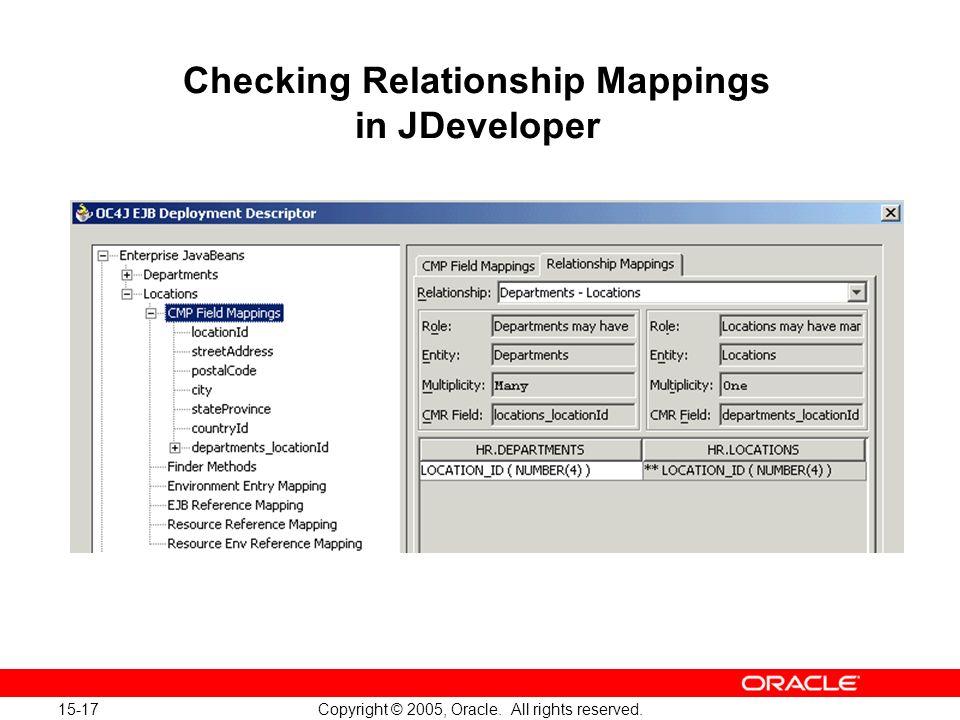Image resolution: width=960 pixels, height=720 pixels.
Task: Select Enterprise JavaBeans in tree
Action: pos(182,255)
